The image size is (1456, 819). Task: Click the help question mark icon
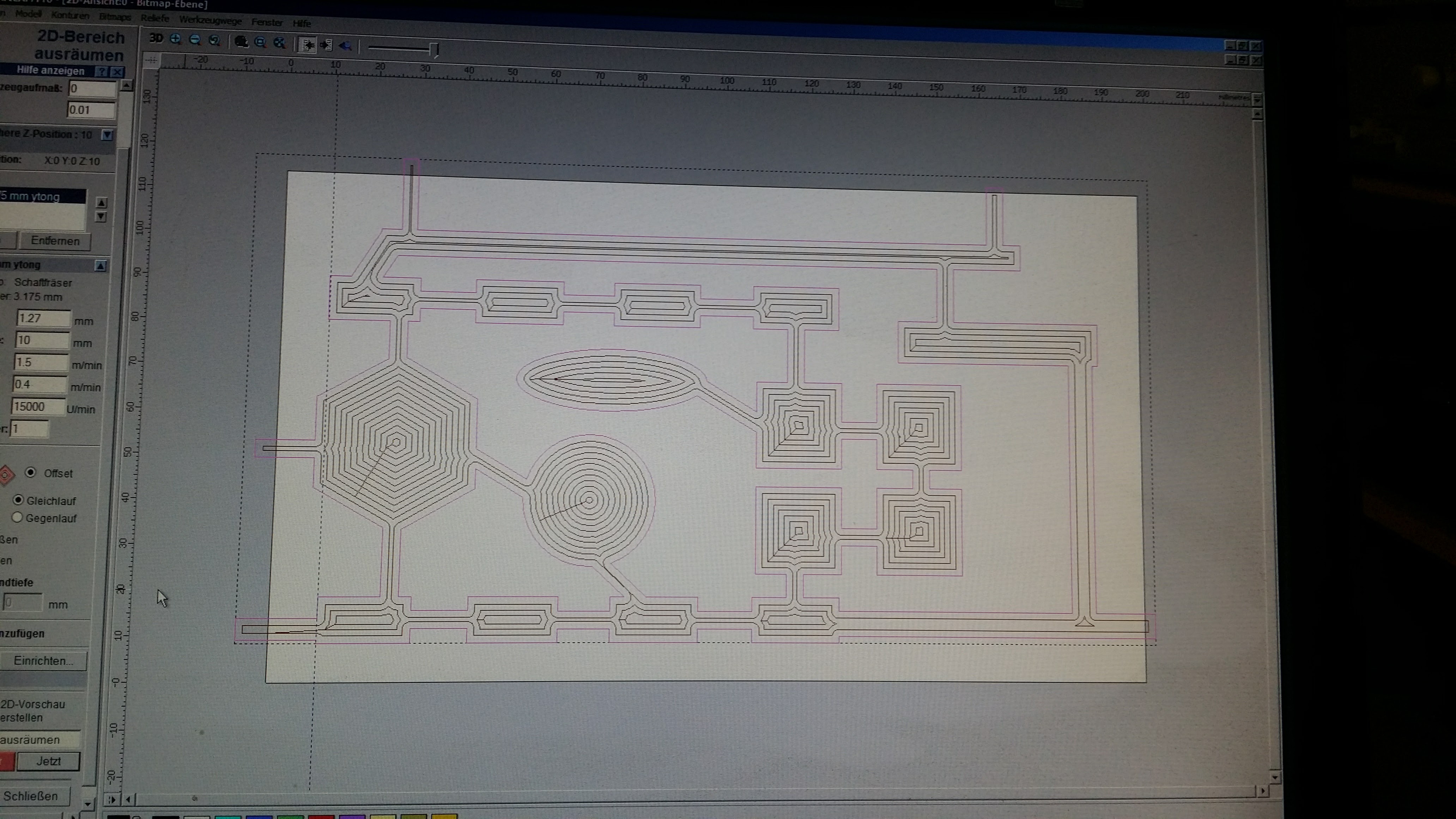[102, 71]
